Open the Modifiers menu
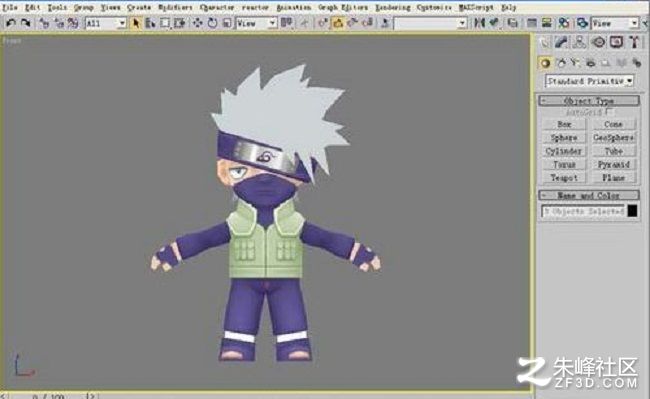The height and width of the screenshot is (399, 650). 175,7
